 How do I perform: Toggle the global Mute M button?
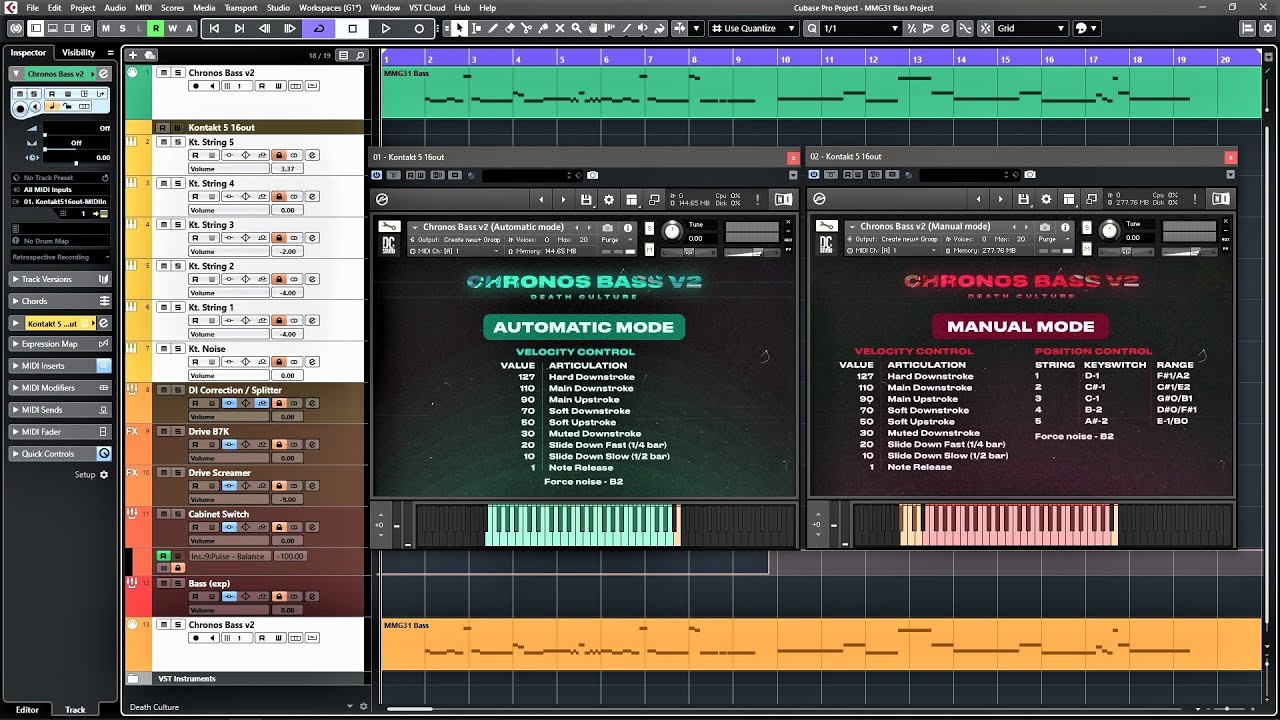click(106, 28)
